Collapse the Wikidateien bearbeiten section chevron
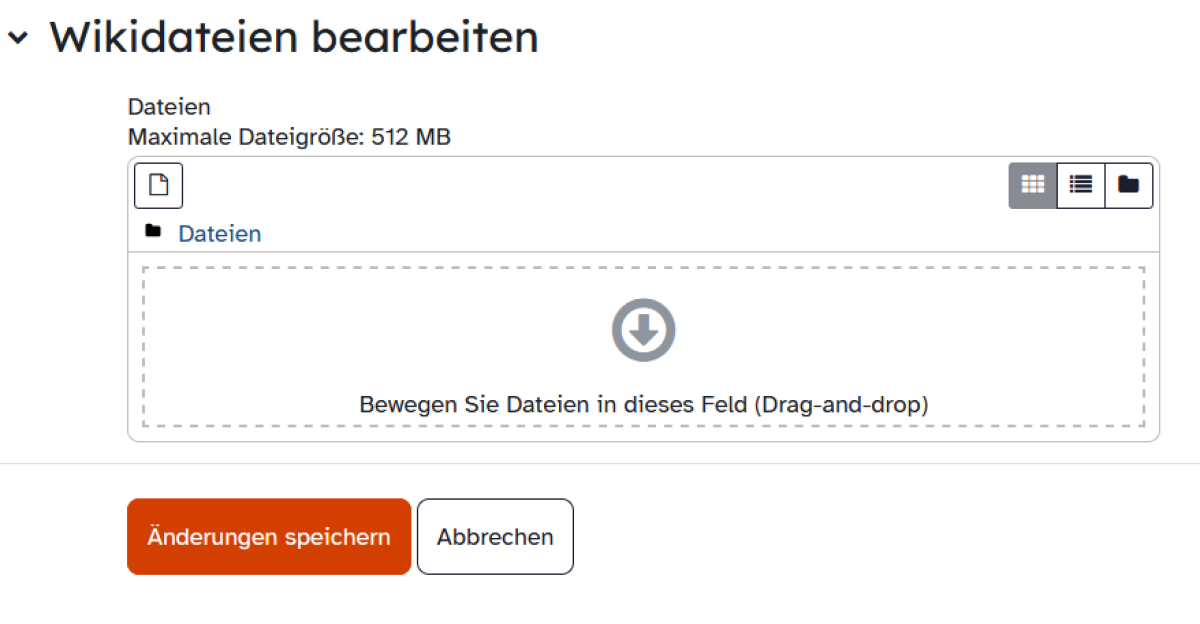 (18, 38)
